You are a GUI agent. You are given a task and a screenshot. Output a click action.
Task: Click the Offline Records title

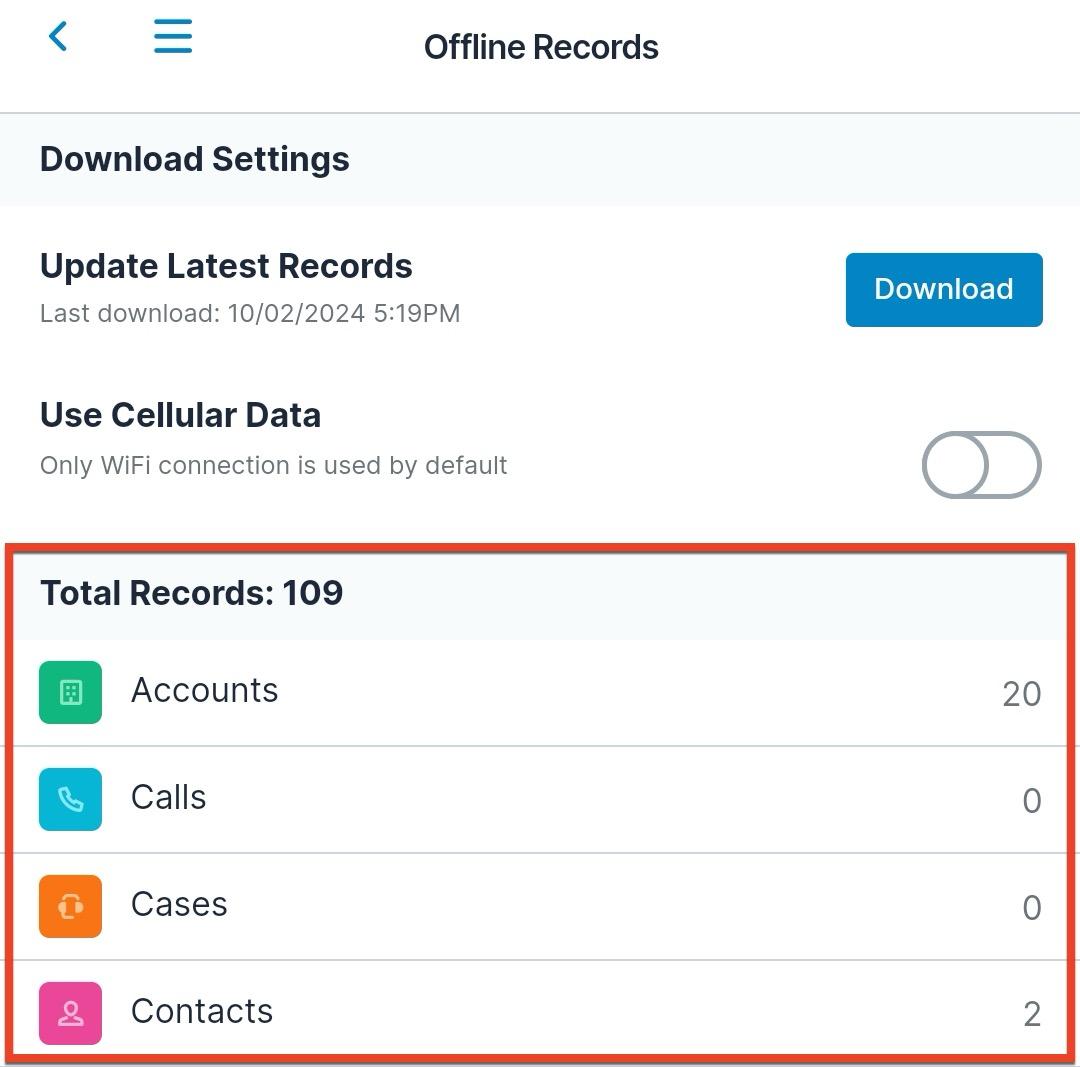540,46
